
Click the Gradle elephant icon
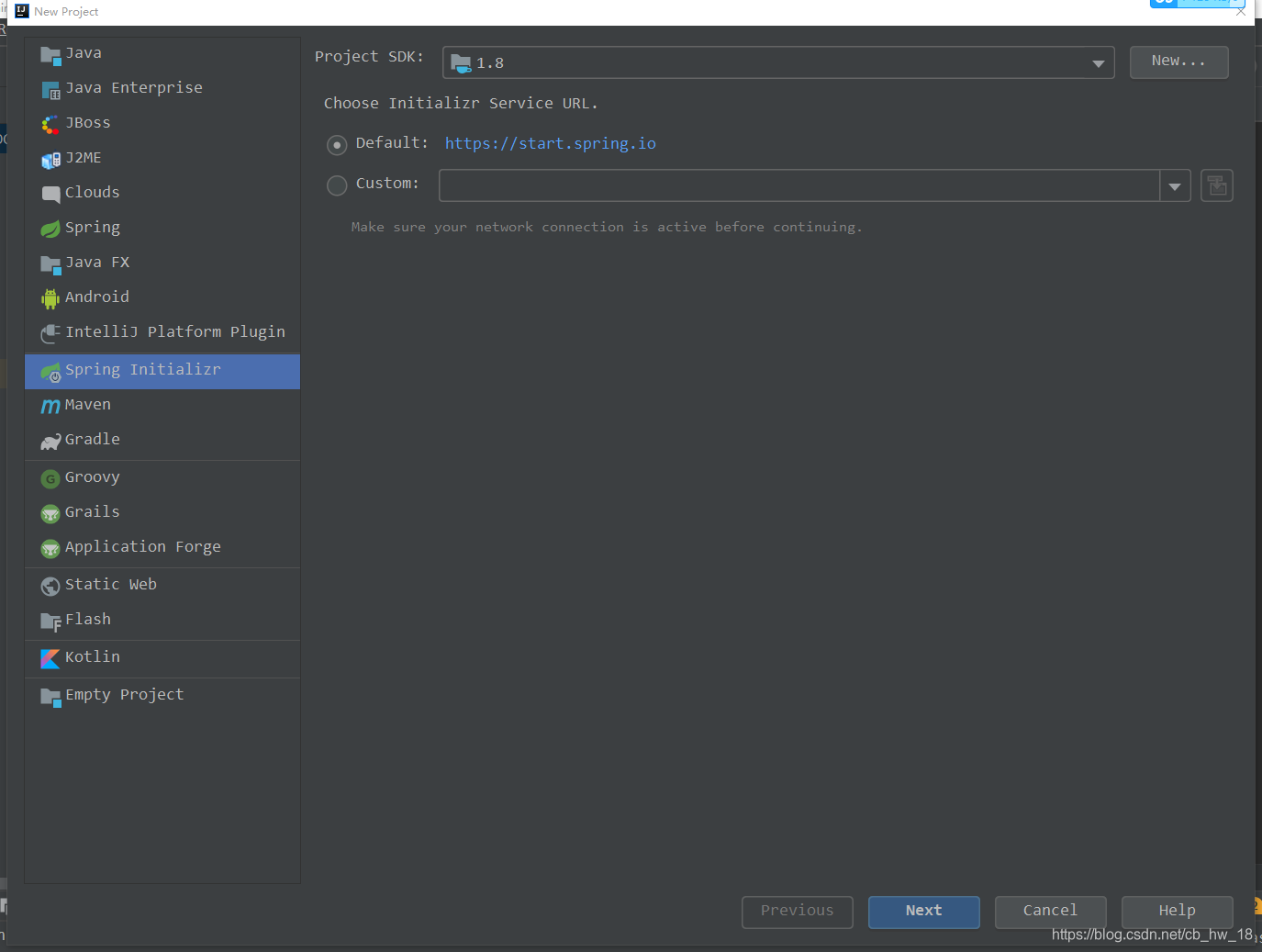tap(50, 442)
